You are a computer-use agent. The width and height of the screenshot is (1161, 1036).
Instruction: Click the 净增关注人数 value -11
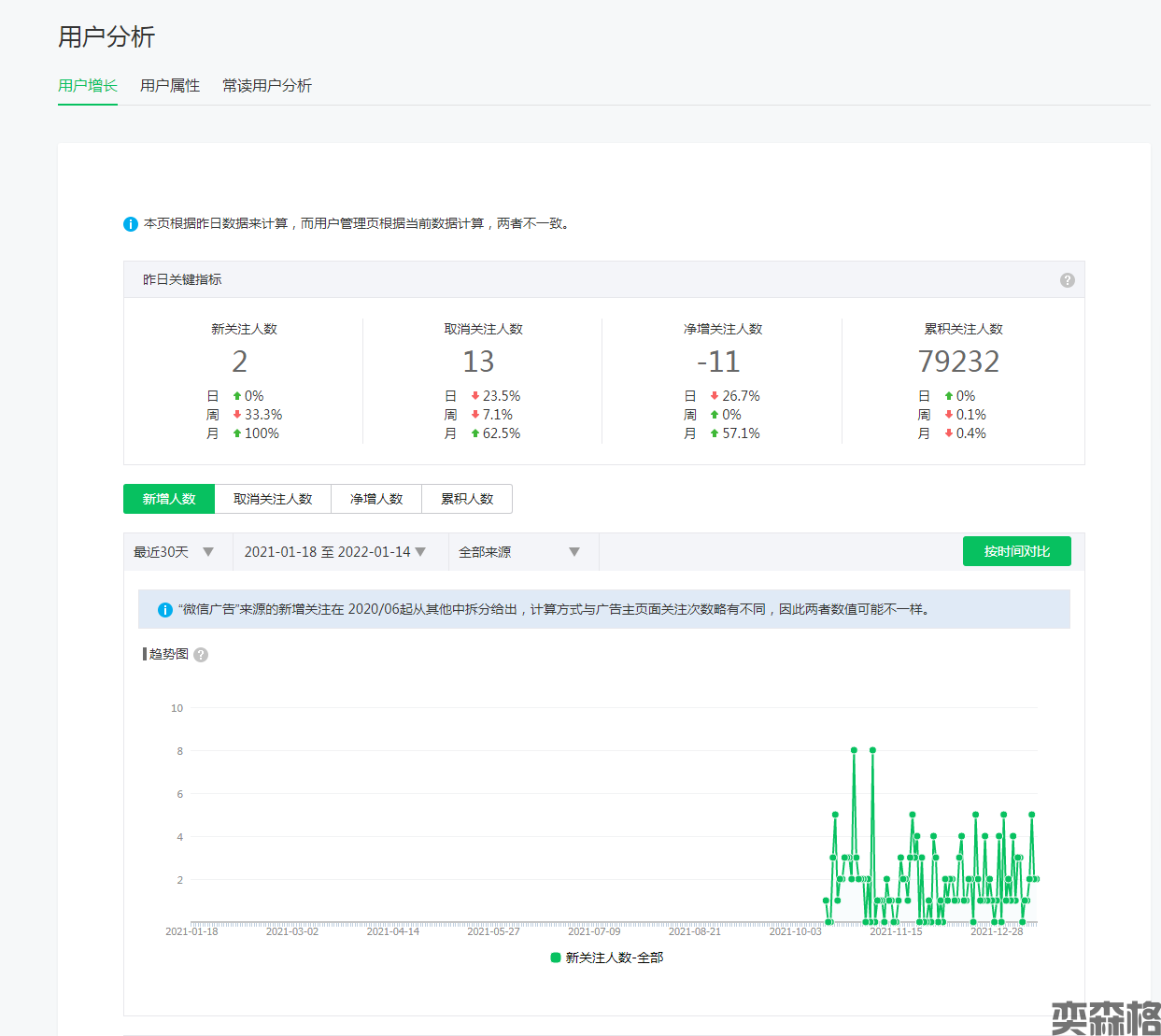pos(718,362)
